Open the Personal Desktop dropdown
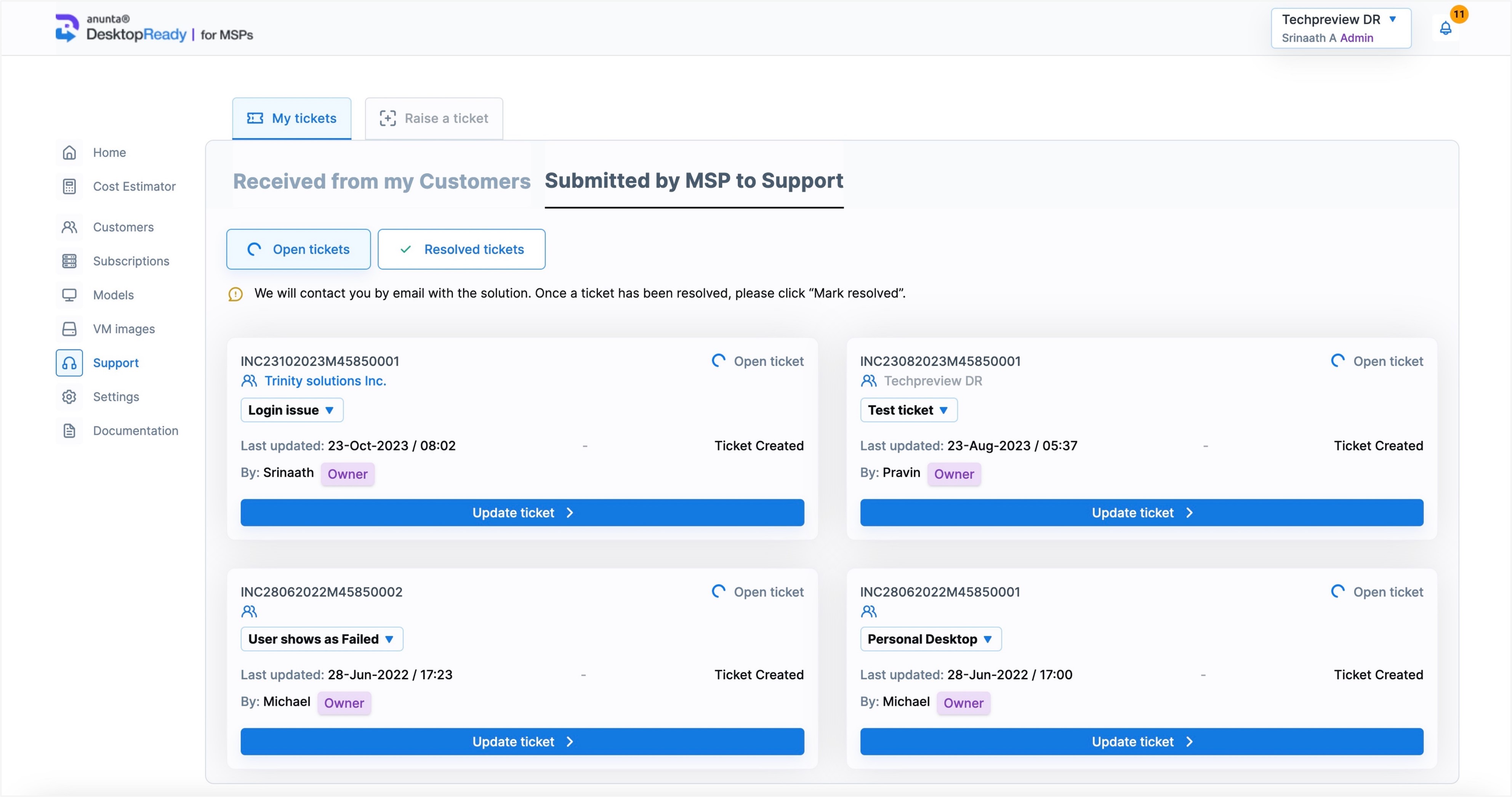Image resolution: width=1512 pixels, height=797 pixels. pyautogui.click(x=930, y=639)
